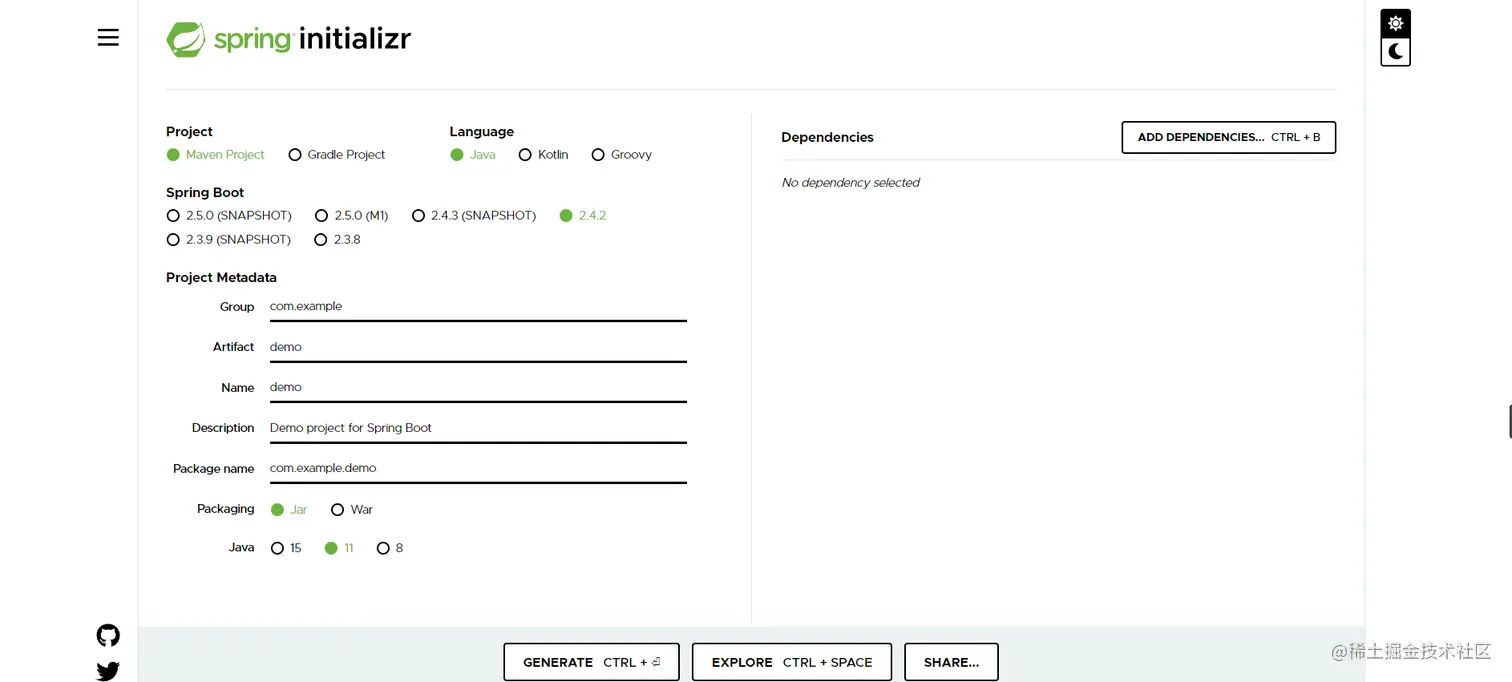Screen dimensions: 1512x682
Task: Select Spring Boot 2.5.0 (M1)
Action: (x=352, y=216)
